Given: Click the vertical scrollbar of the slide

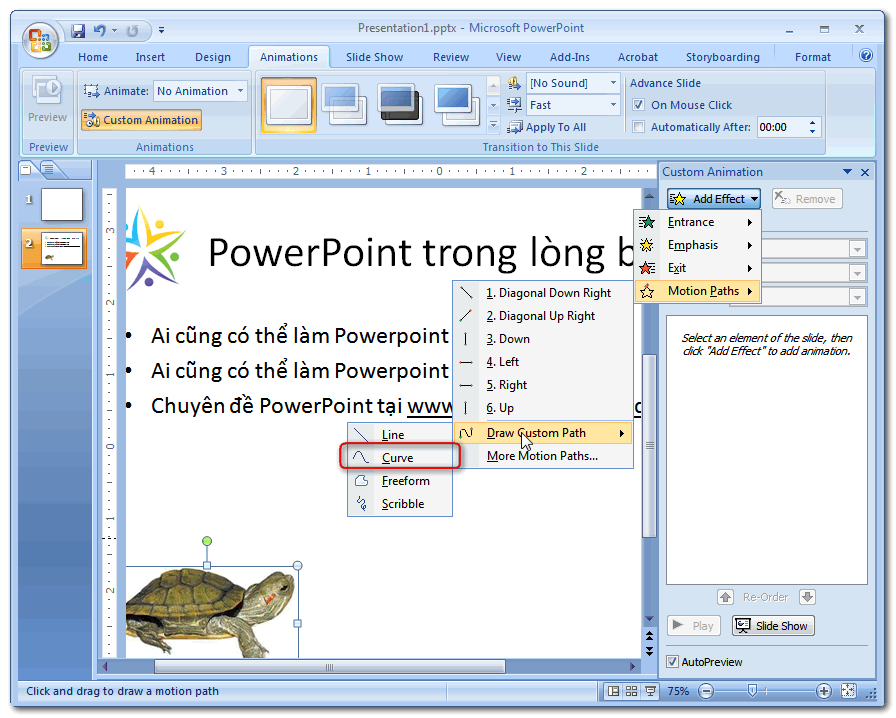Looking at the screenshot, I should point(649,446).
